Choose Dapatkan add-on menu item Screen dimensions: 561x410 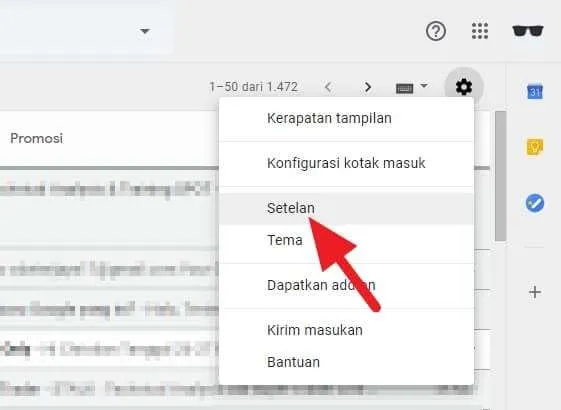click(346, 285)
